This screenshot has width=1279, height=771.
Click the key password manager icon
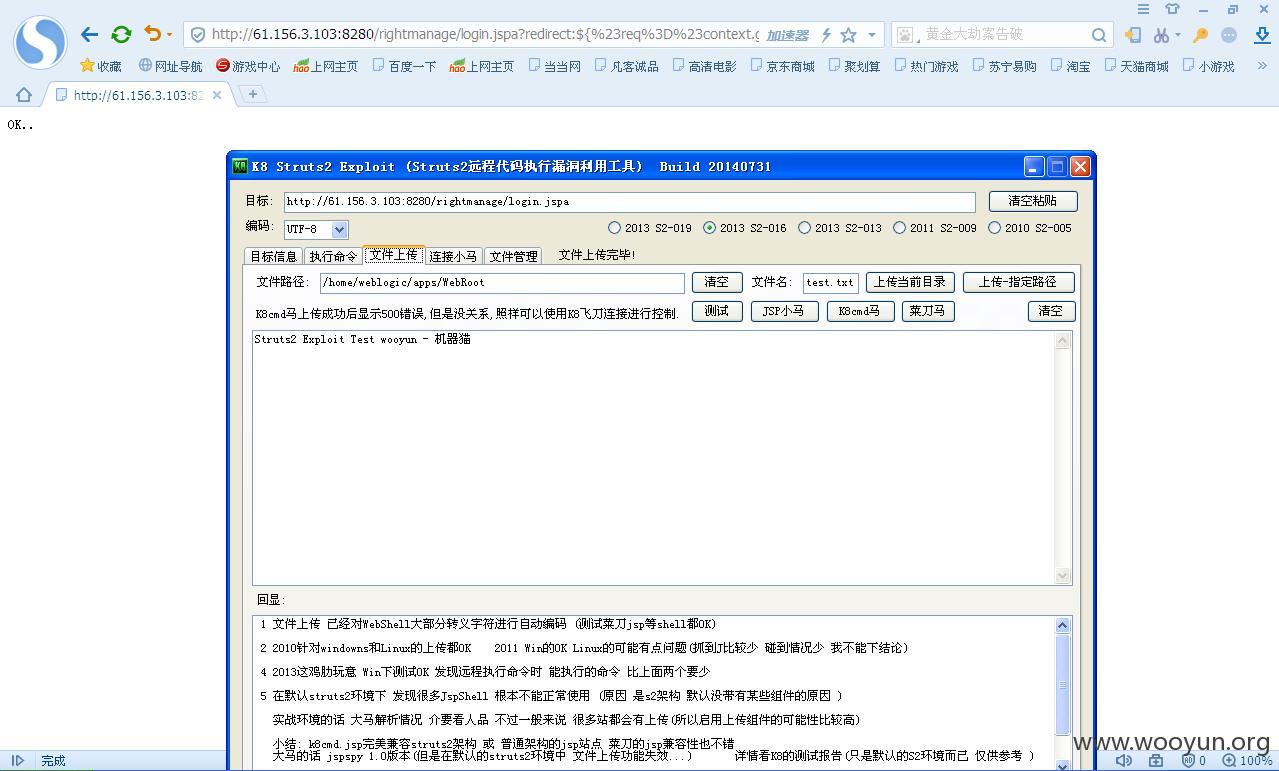click(1200, 35)
